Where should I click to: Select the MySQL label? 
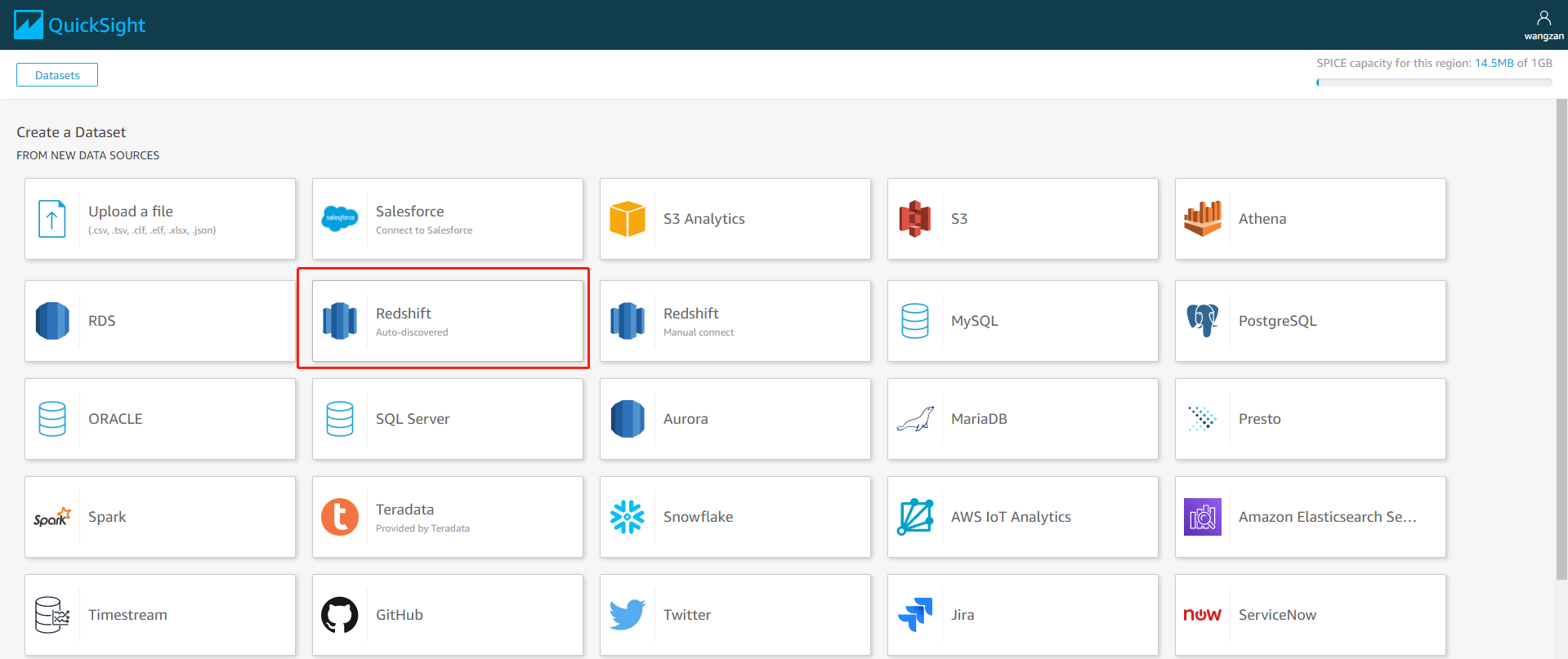[x=975, y=321]
